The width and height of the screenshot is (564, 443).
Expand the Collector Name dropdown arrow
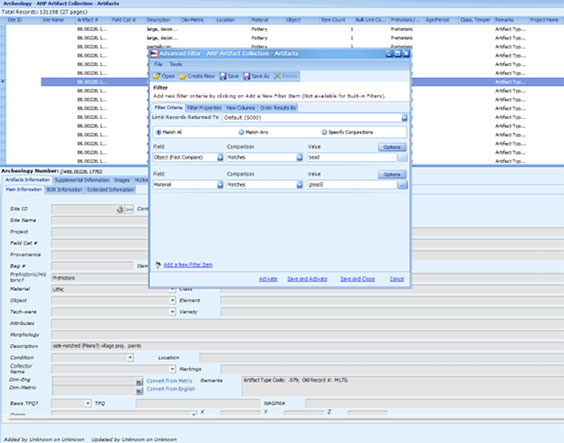click(x=172, y=369)
